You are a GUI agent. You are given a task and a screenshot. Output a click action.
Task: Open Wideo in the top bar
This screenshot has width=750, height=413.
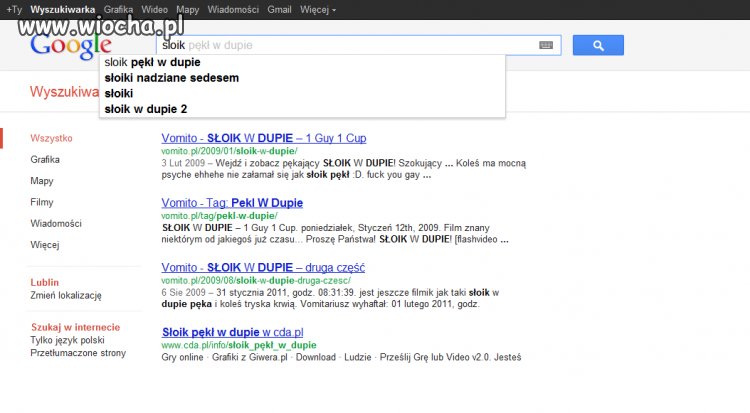(x=154, y=10)
